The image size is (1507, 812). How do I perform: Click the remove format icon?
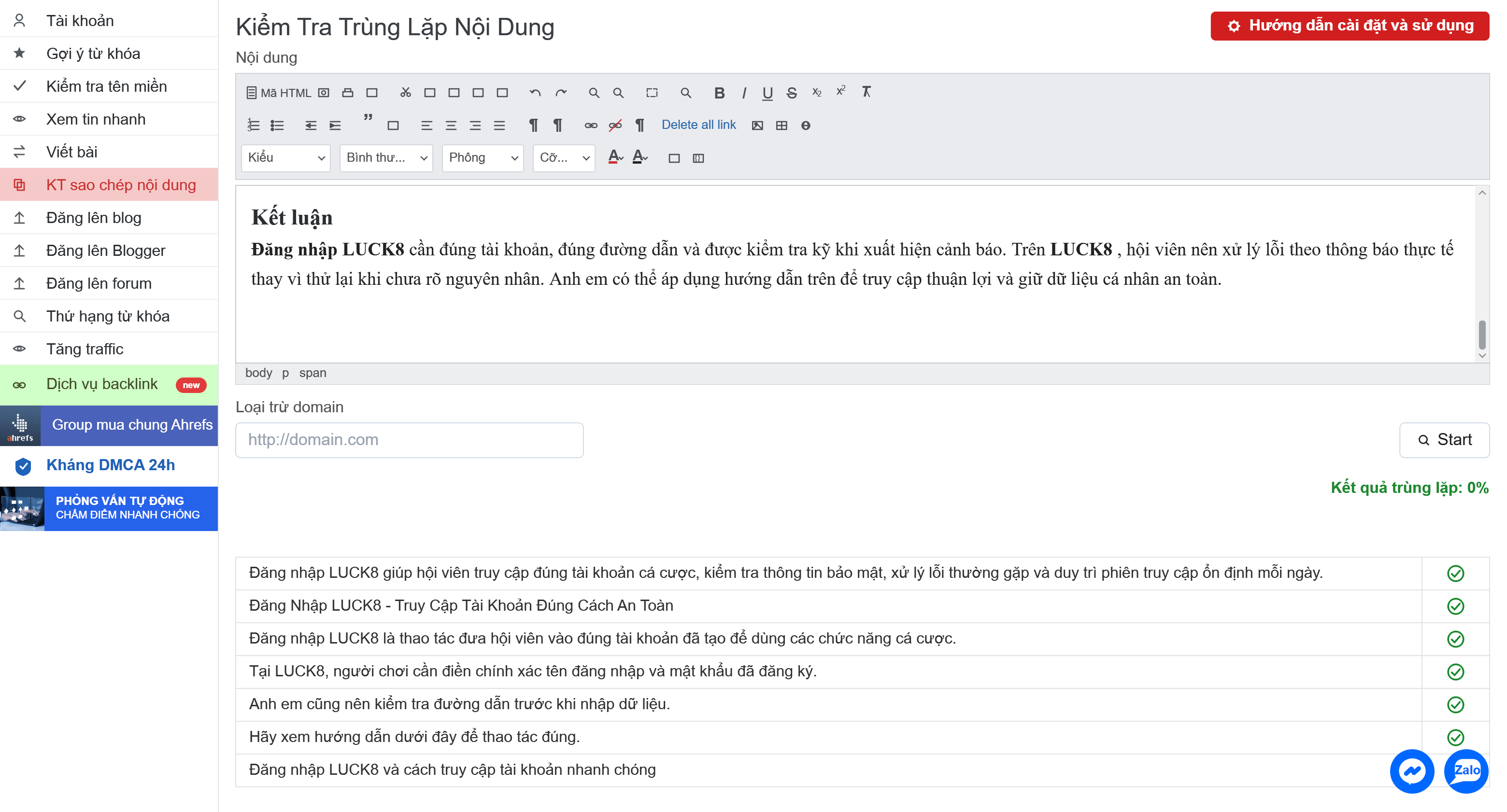[x=867, y=92]
